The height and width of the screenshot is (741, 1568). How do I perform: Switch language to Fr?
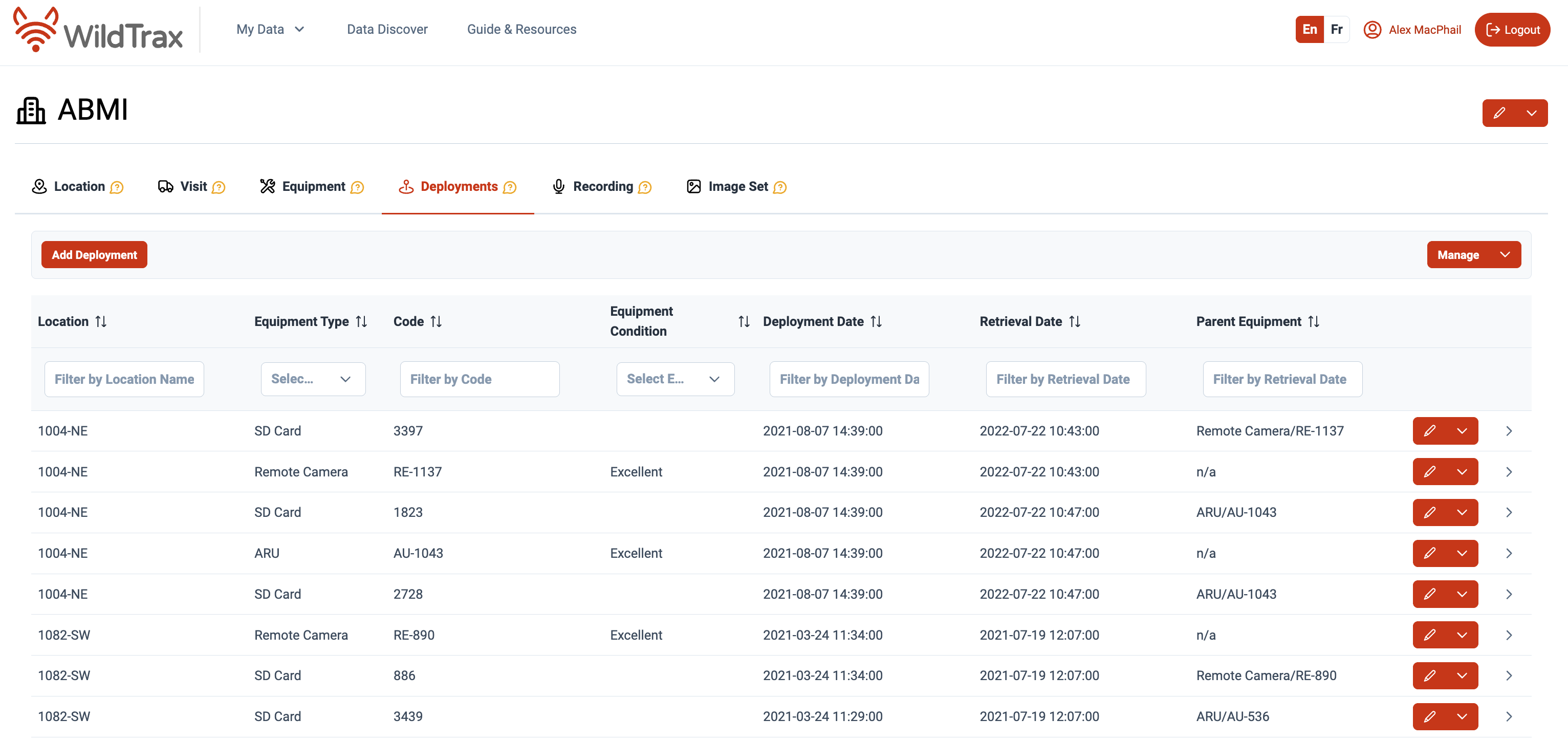coord(1336,29)
